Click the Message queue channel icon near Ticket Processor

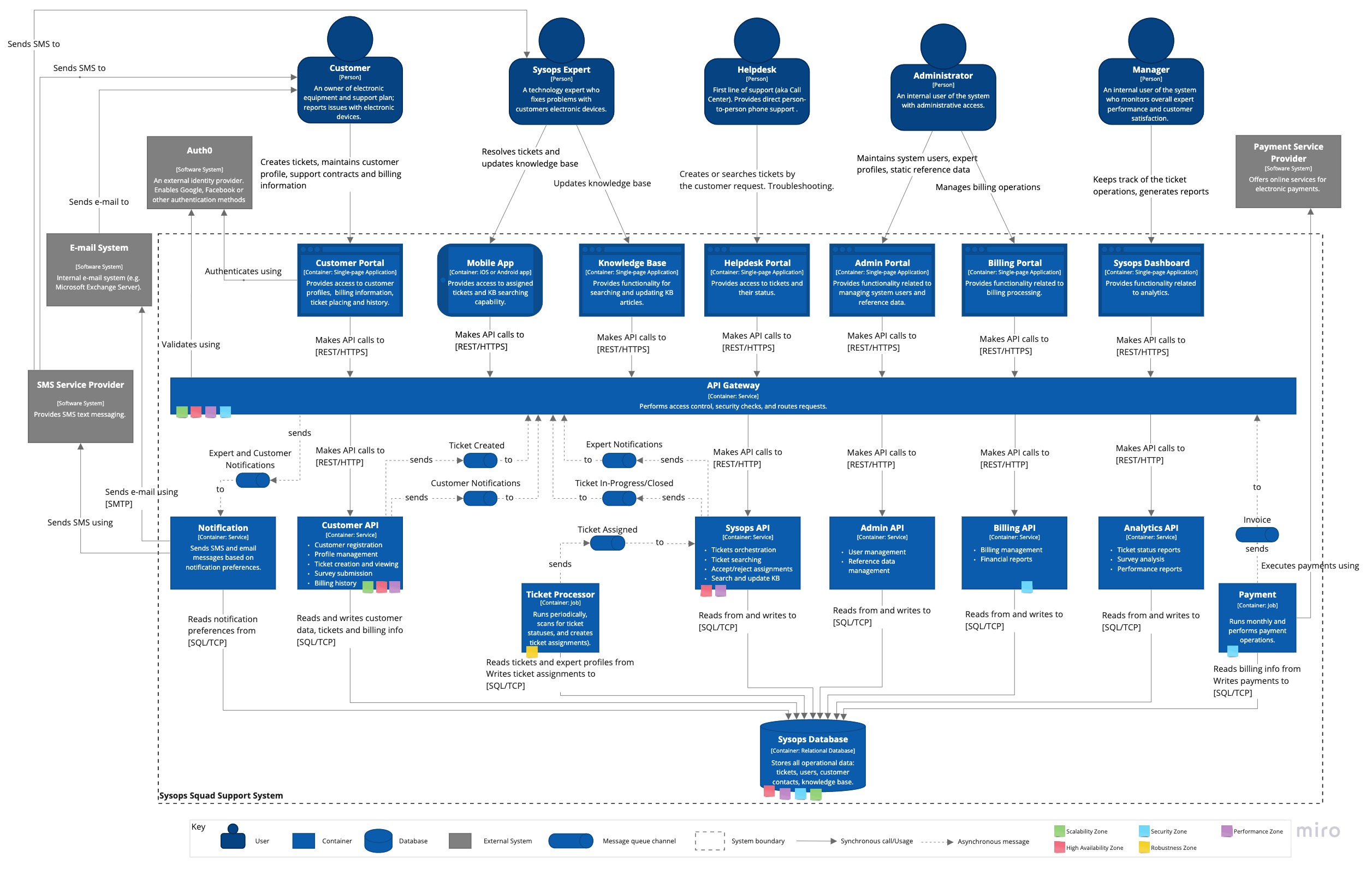pos(606,542)
